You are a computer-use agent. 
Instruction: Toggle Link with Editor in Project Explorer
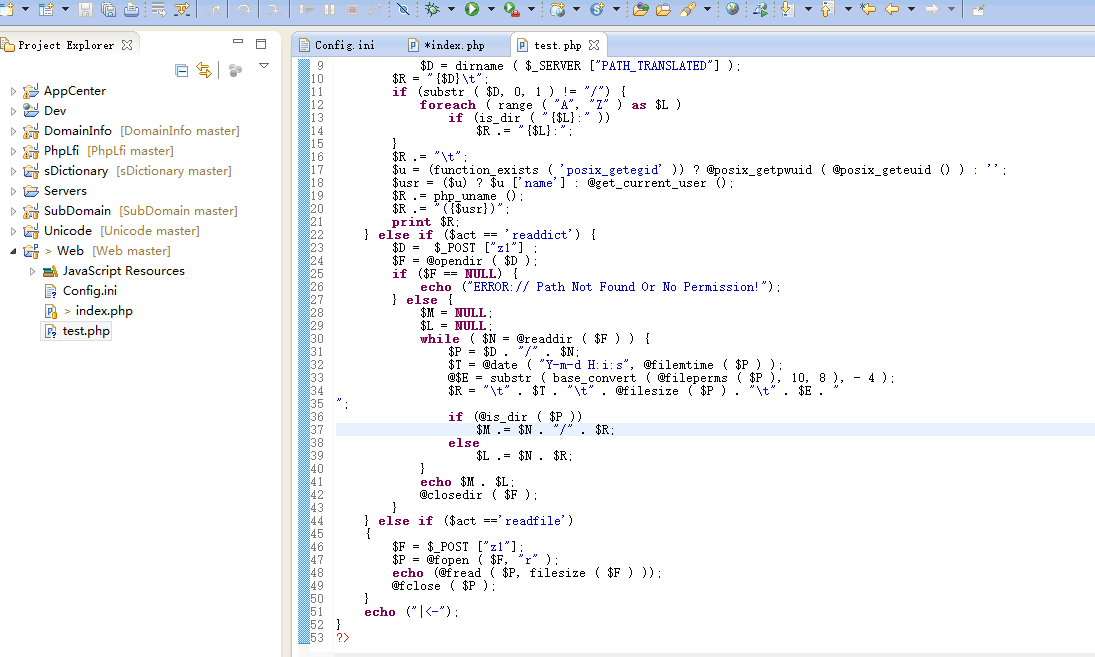[204, 70]
